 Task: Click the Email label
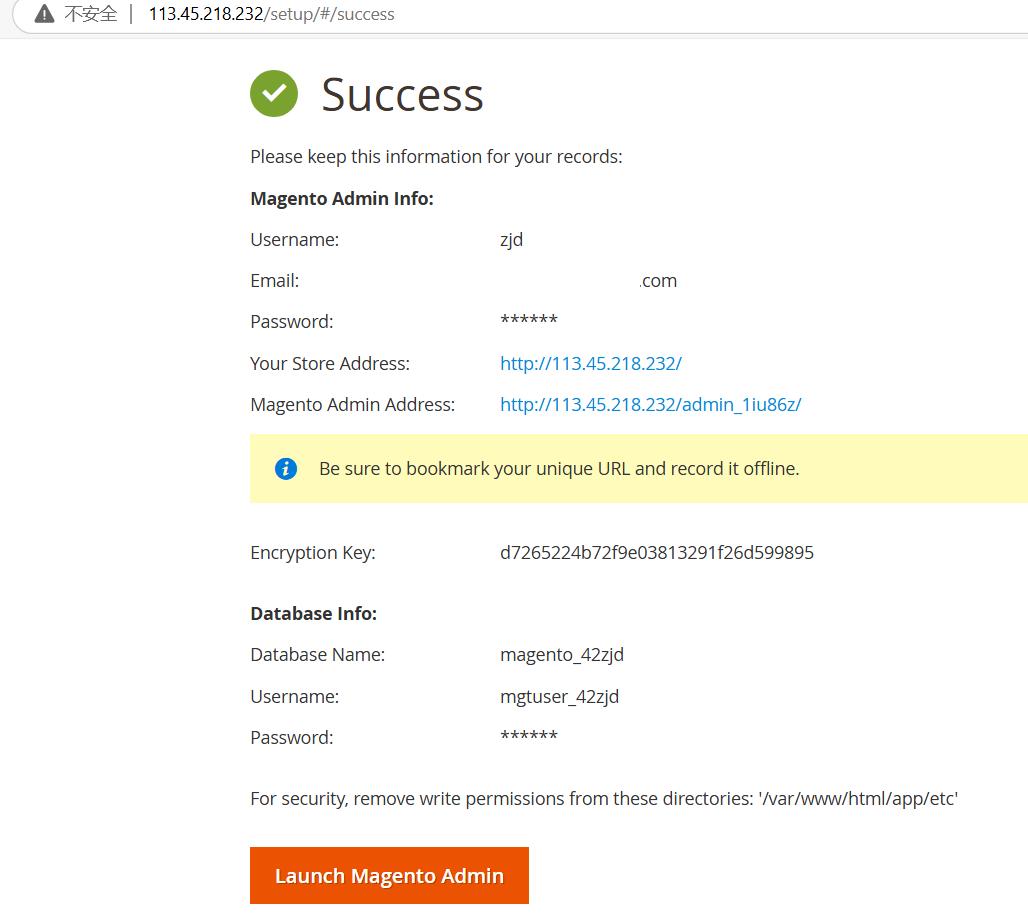pyautogui.click(x=275, y=281)
